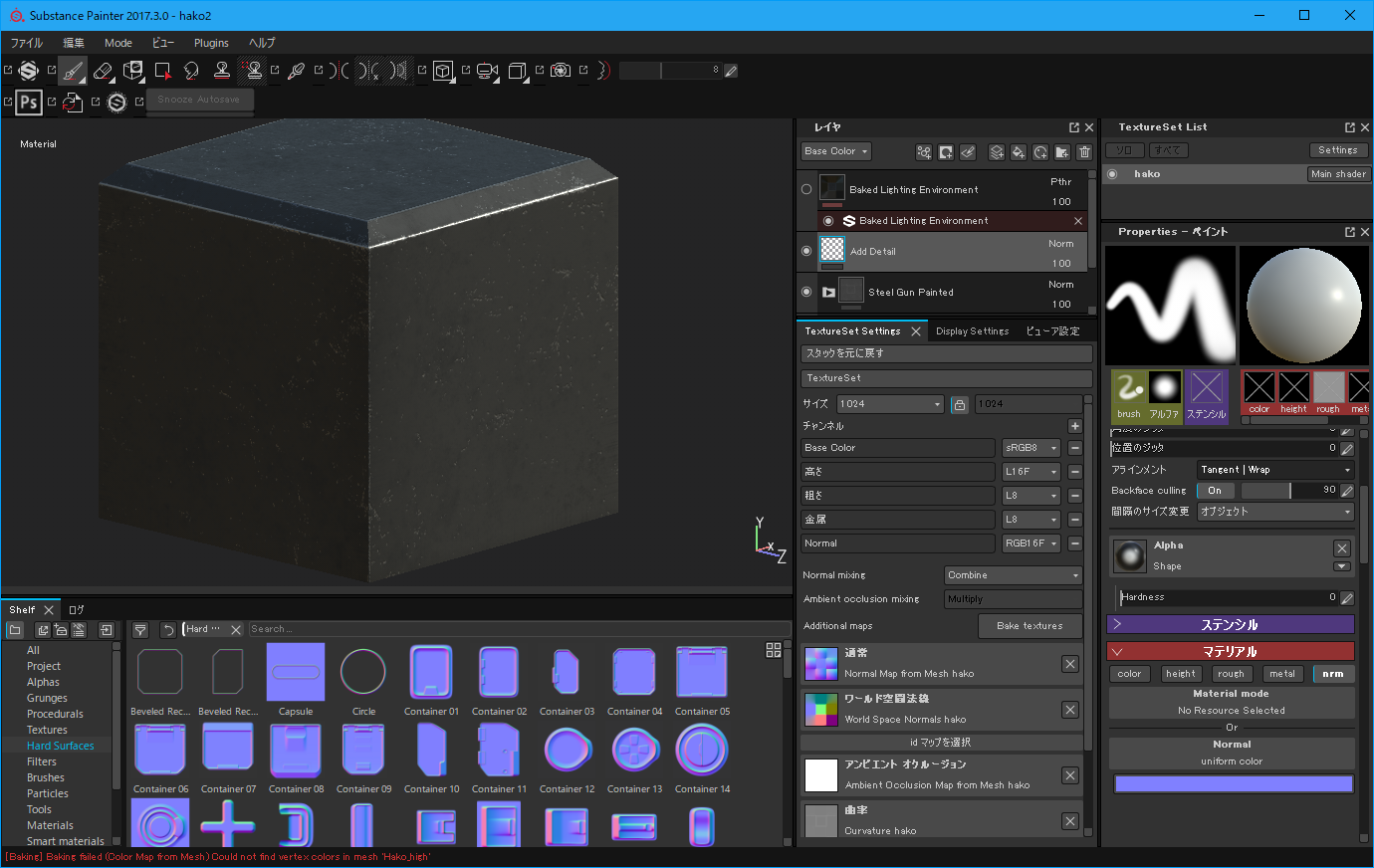This screenshot has width=1374, height=868.
Task: Adjust the Backface culling angle slider
Action: pos(1290,491)
